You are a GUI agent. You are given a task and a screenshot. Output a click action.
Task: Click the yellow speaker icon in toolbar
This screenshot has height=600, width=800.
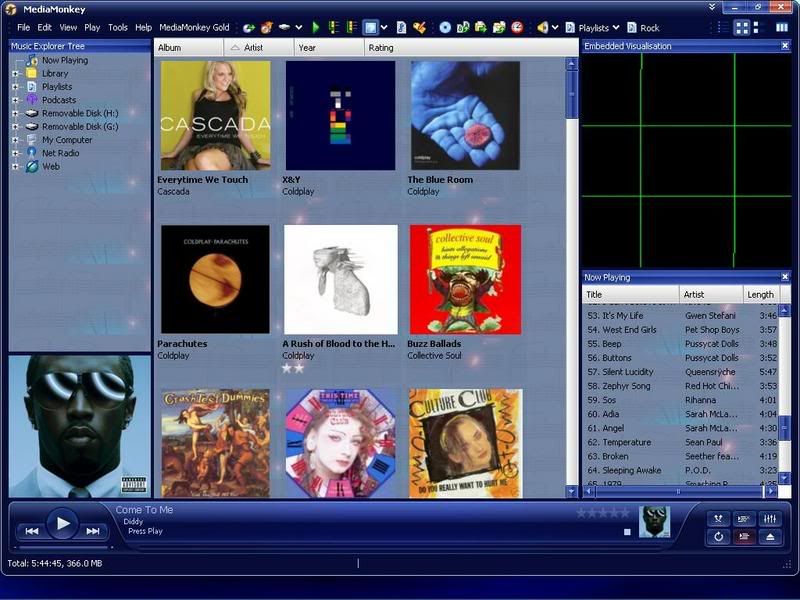tap(542, 28)
